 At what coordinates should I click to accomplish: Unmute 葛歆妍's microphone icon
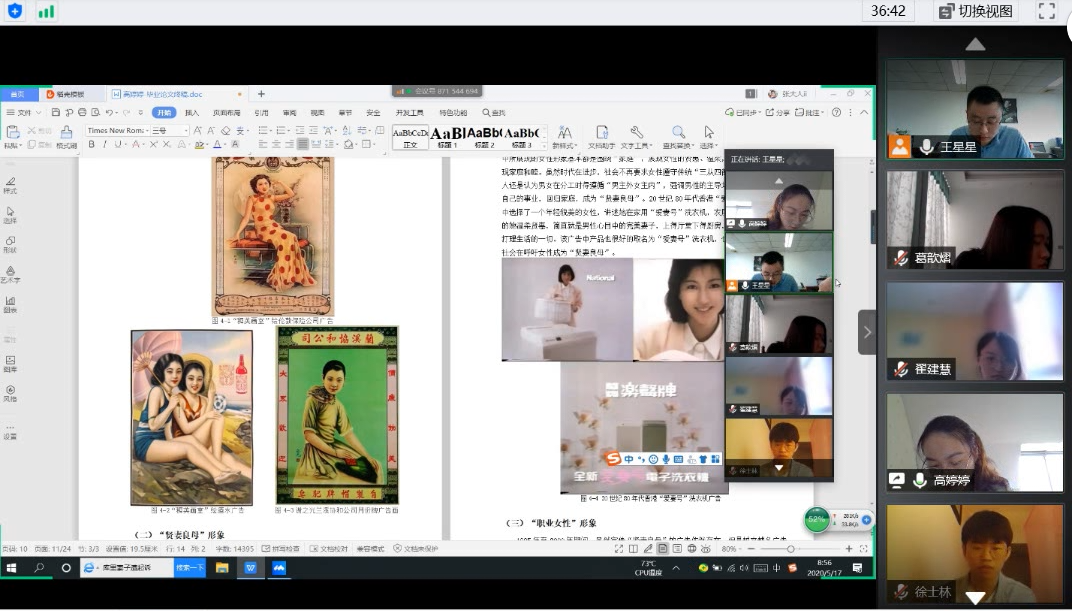click(x=901, y=258)
